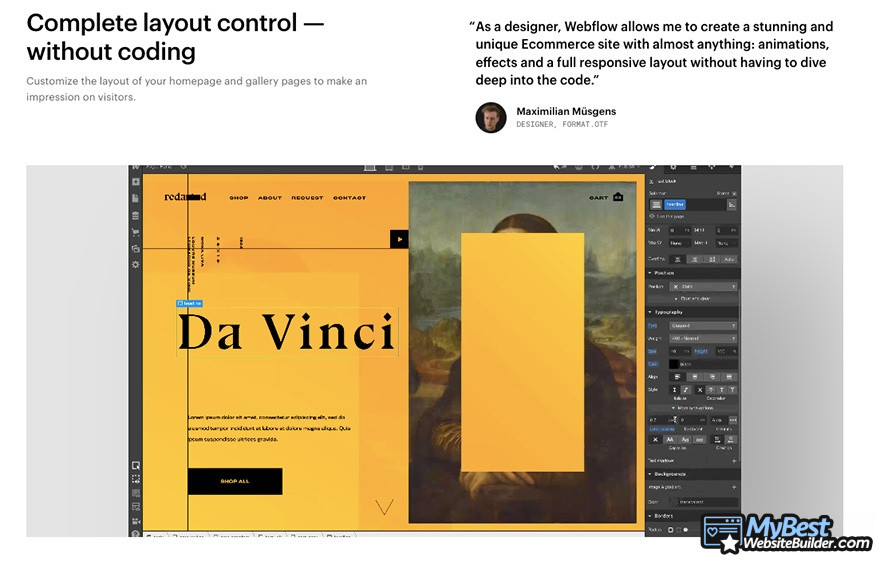Click the transparent background color swatch

pos(673,502)
